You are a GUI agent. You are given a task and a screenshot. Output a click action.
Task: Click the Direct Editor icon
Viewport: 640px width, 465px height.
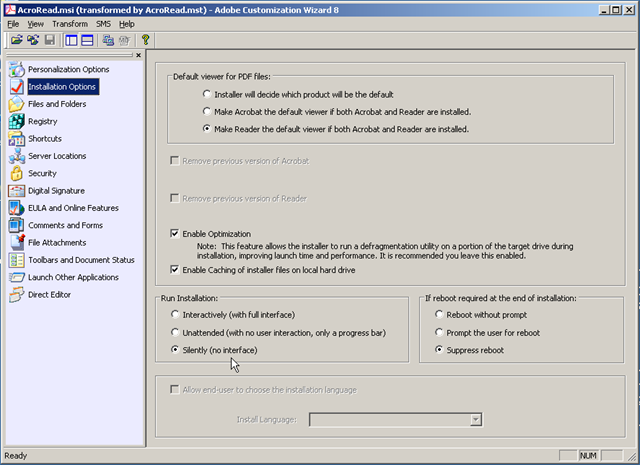17,295
